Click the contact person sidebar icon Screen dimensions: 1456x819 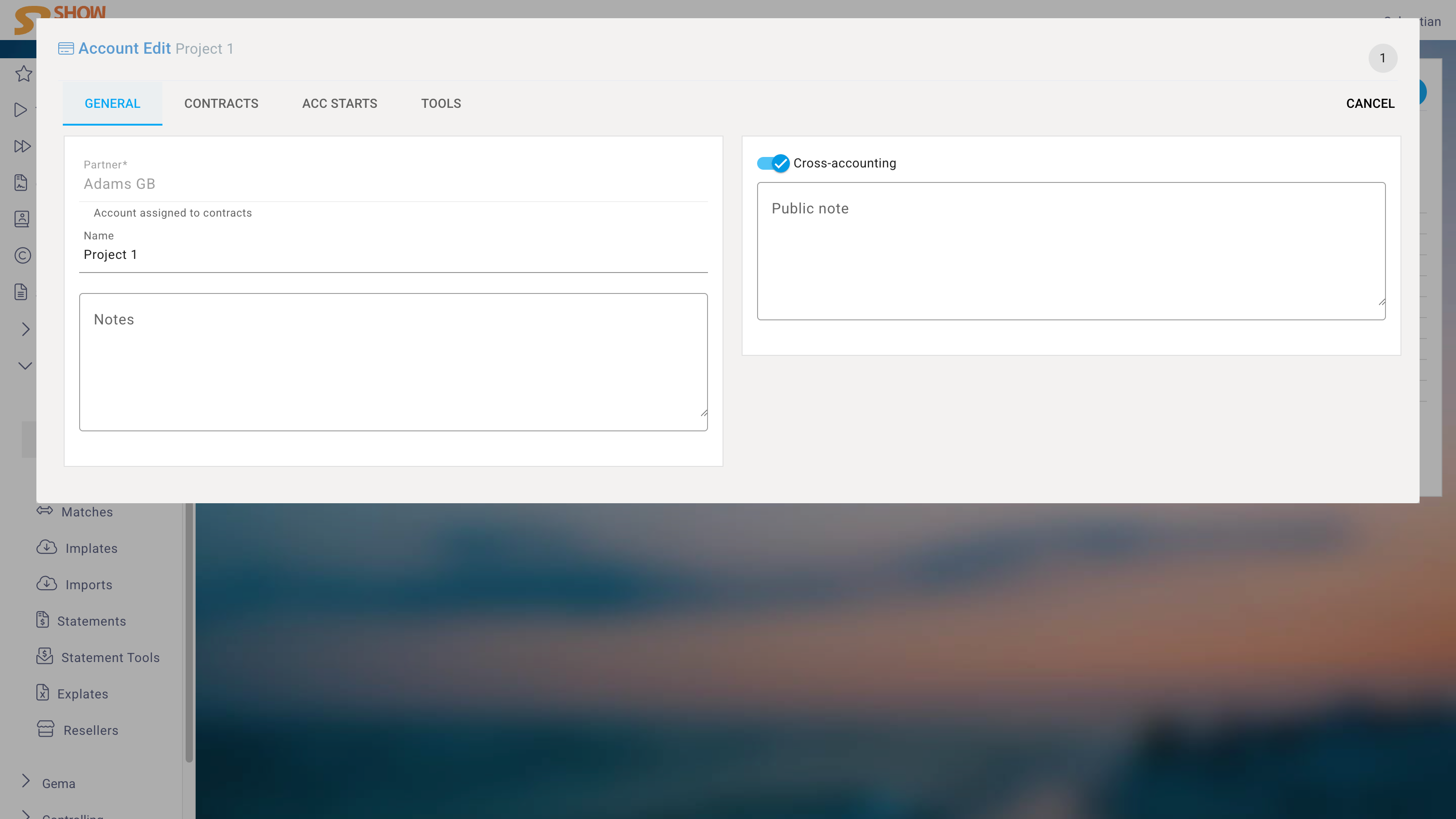(x=21, y=219)
